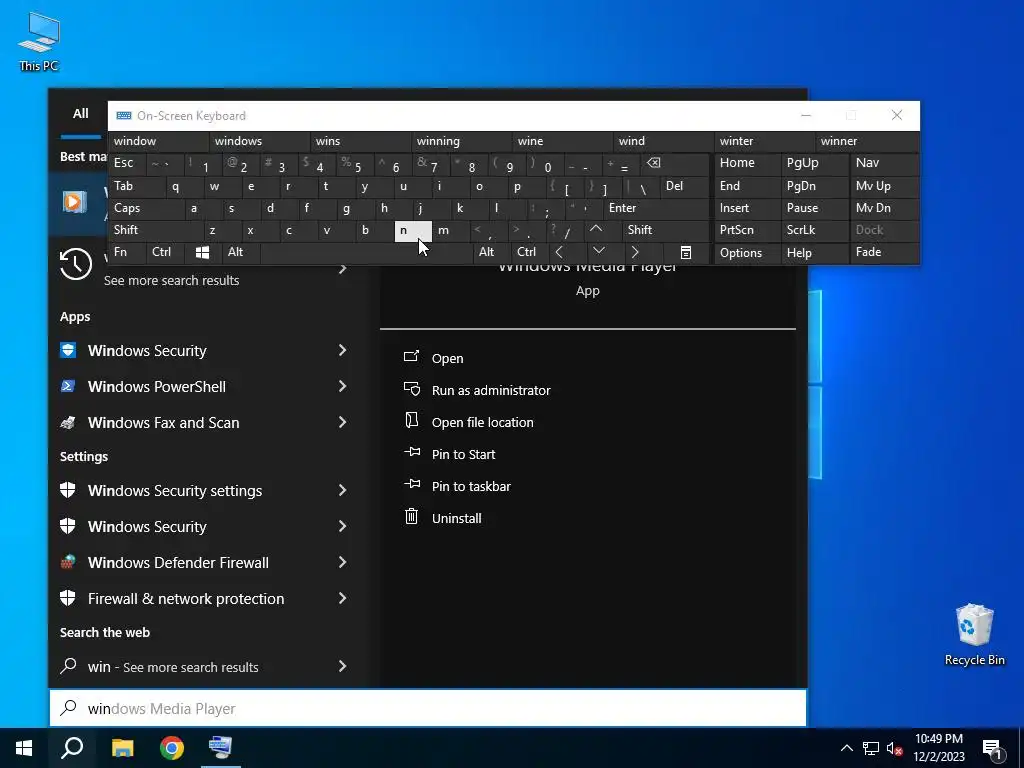
Task: Click the search text input box
Action: [x=428, y=708]
